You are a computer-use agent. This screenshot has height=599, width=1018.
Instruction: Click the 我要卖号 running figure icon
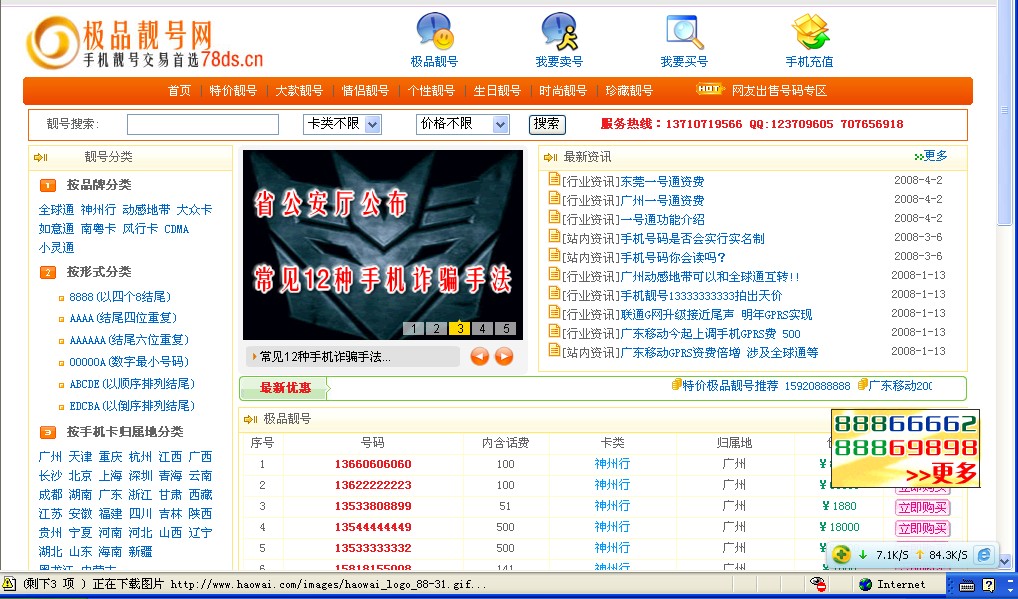pos(559,32)
